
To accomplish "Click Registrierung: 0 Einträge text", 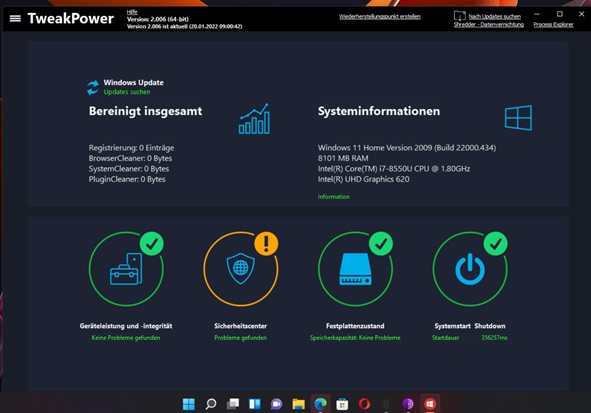I will (131, 148).
